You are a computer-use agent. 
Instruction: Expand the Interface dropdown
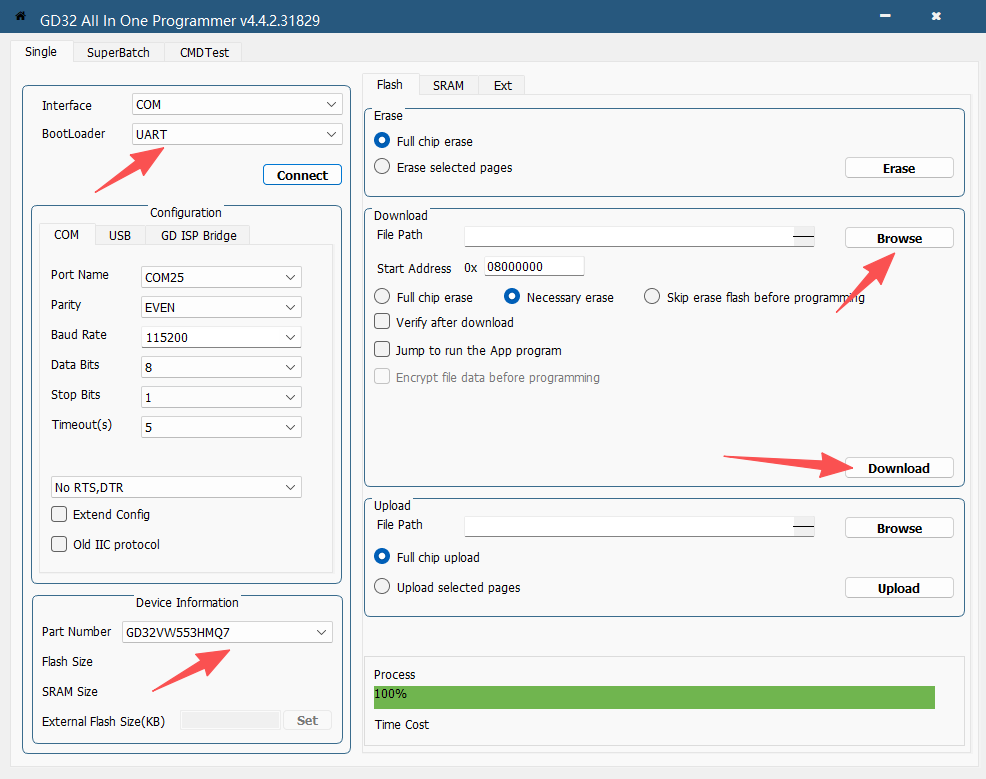tap(237, 104)
